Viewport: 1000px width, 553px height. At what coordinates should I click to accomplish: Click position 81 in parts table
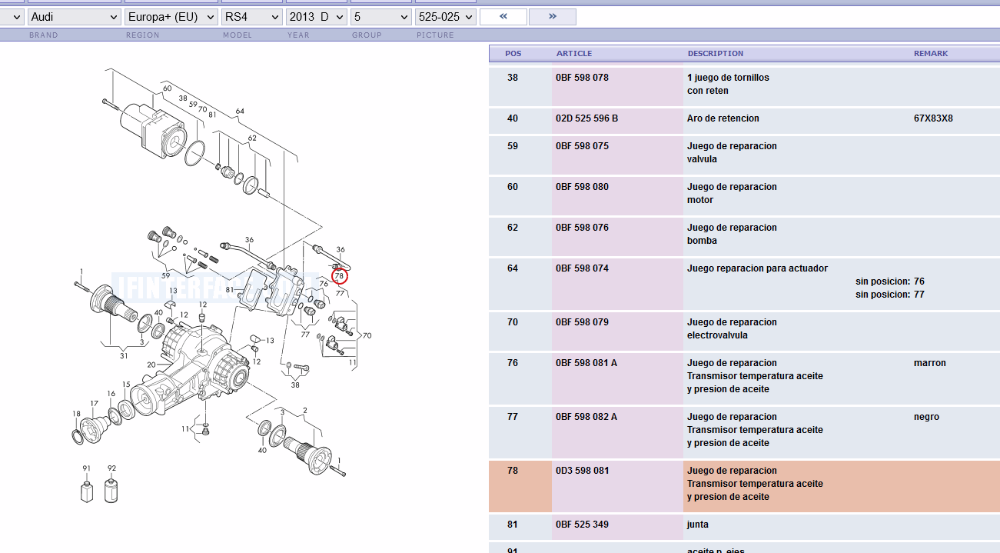click(513, 525)
